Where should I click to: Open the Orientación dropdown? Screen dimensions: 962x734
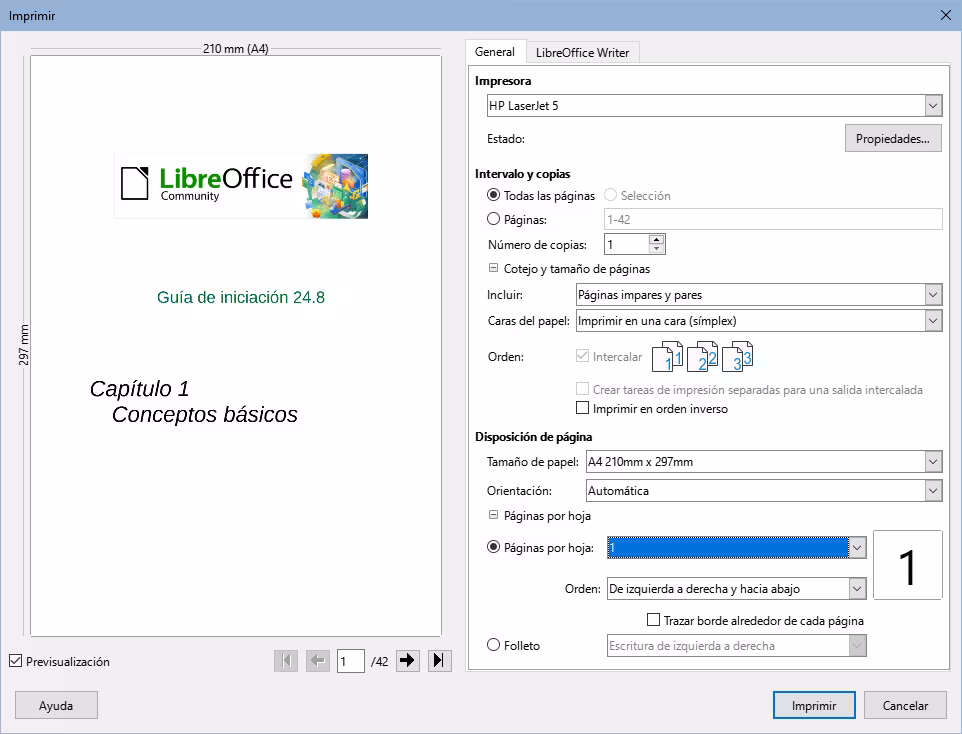pyautogui.click(x=933, y=490)
